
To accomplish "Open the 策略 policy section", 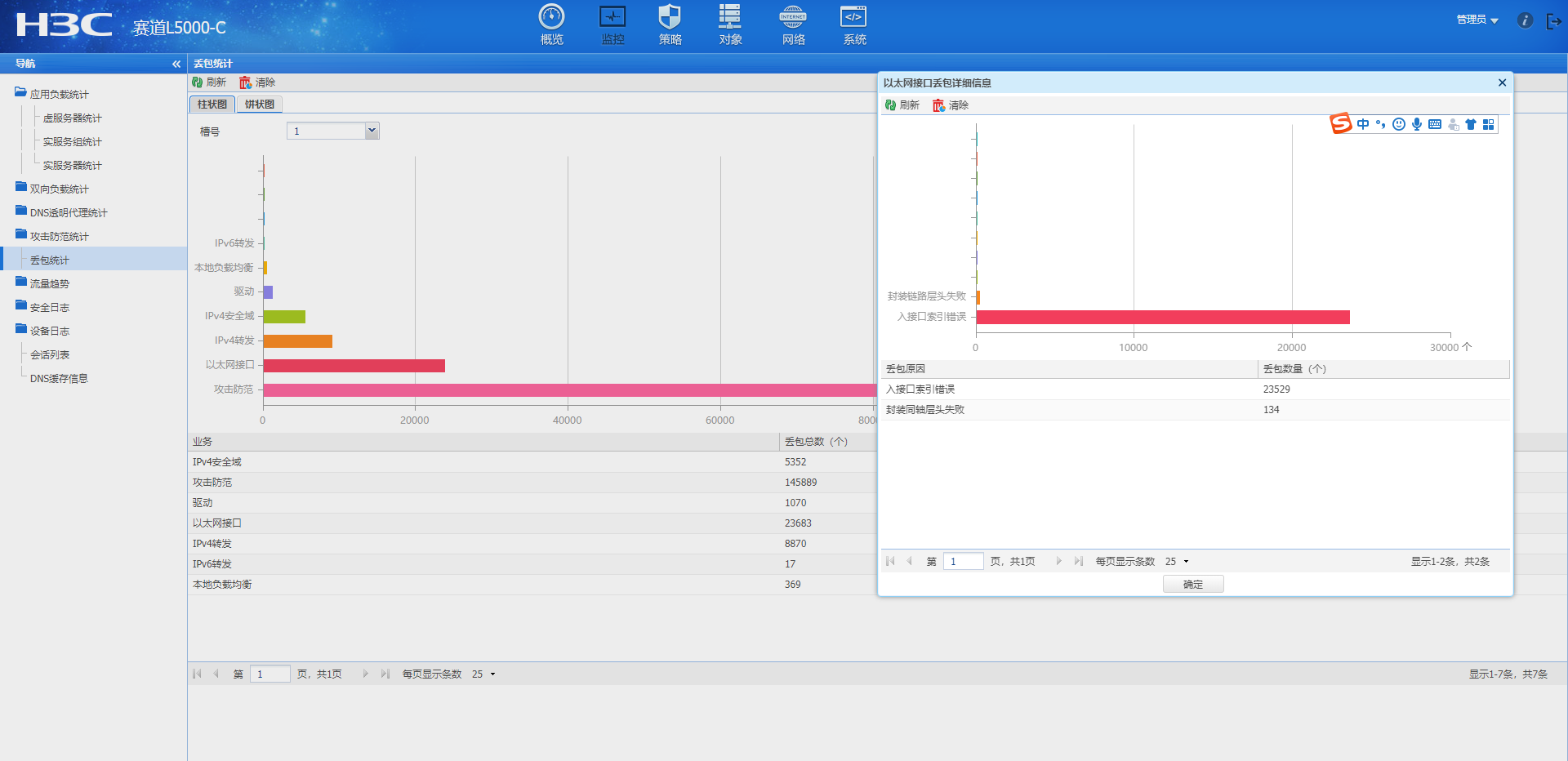I will pyautogui.click(x=670, y=24).
